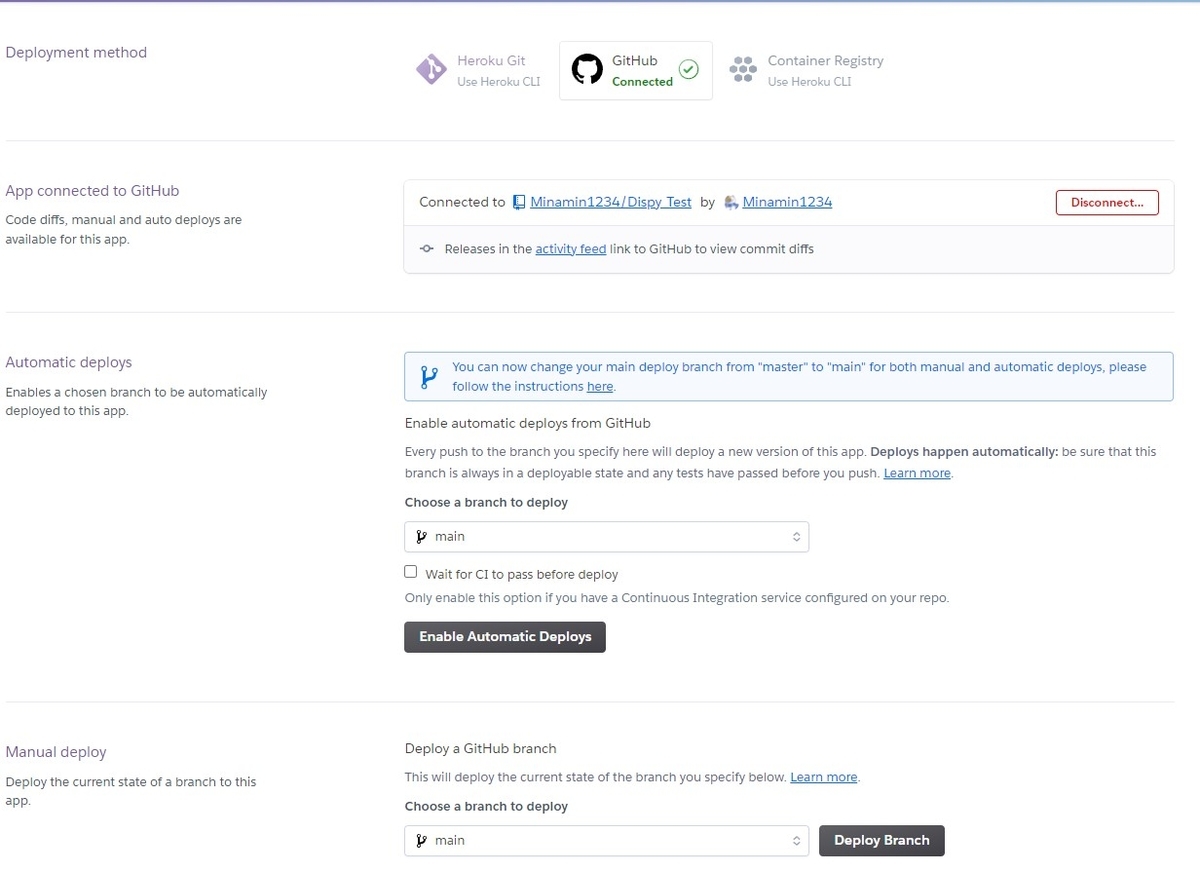Viewport: 1200px width, 871px height.
Task: Open the automatic deploys branch dropdown
Action: (606, 537)
